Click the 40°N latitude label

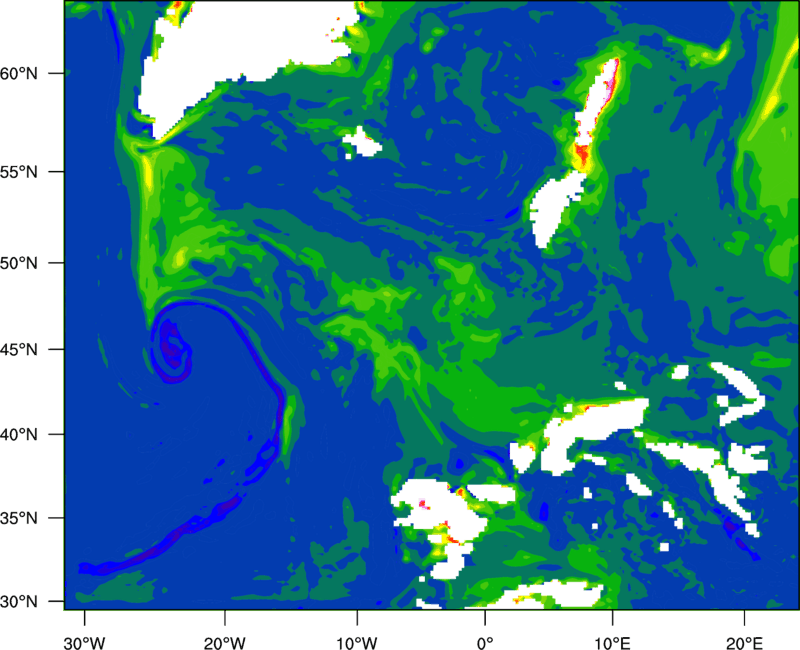click(19, 435)
